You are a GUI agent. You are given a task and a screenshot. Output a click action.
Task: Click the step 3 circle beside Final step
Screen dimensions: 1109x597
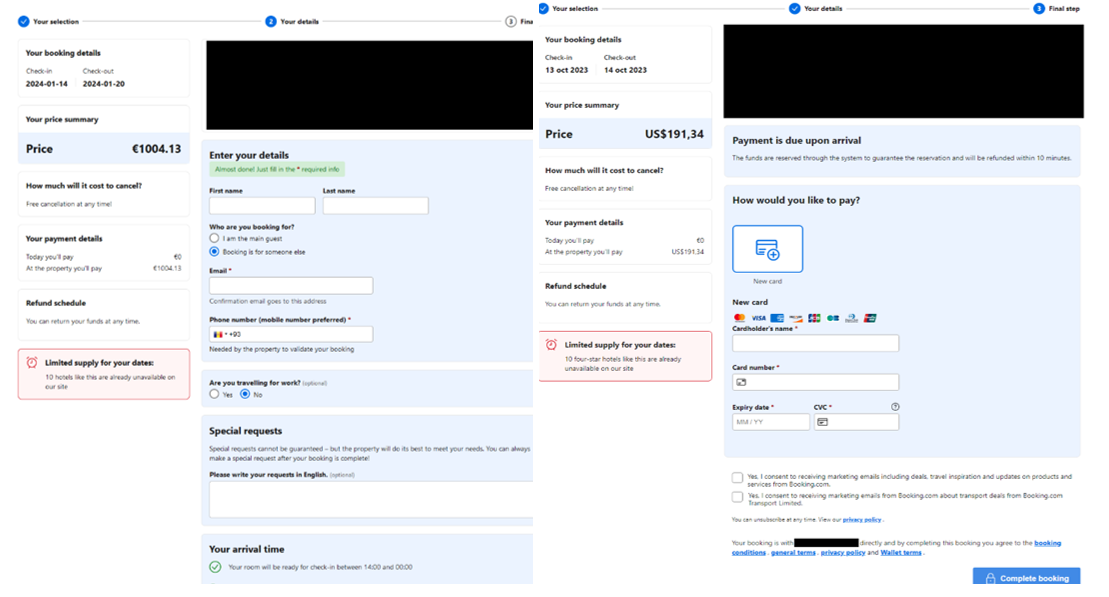coord(1038,8)
